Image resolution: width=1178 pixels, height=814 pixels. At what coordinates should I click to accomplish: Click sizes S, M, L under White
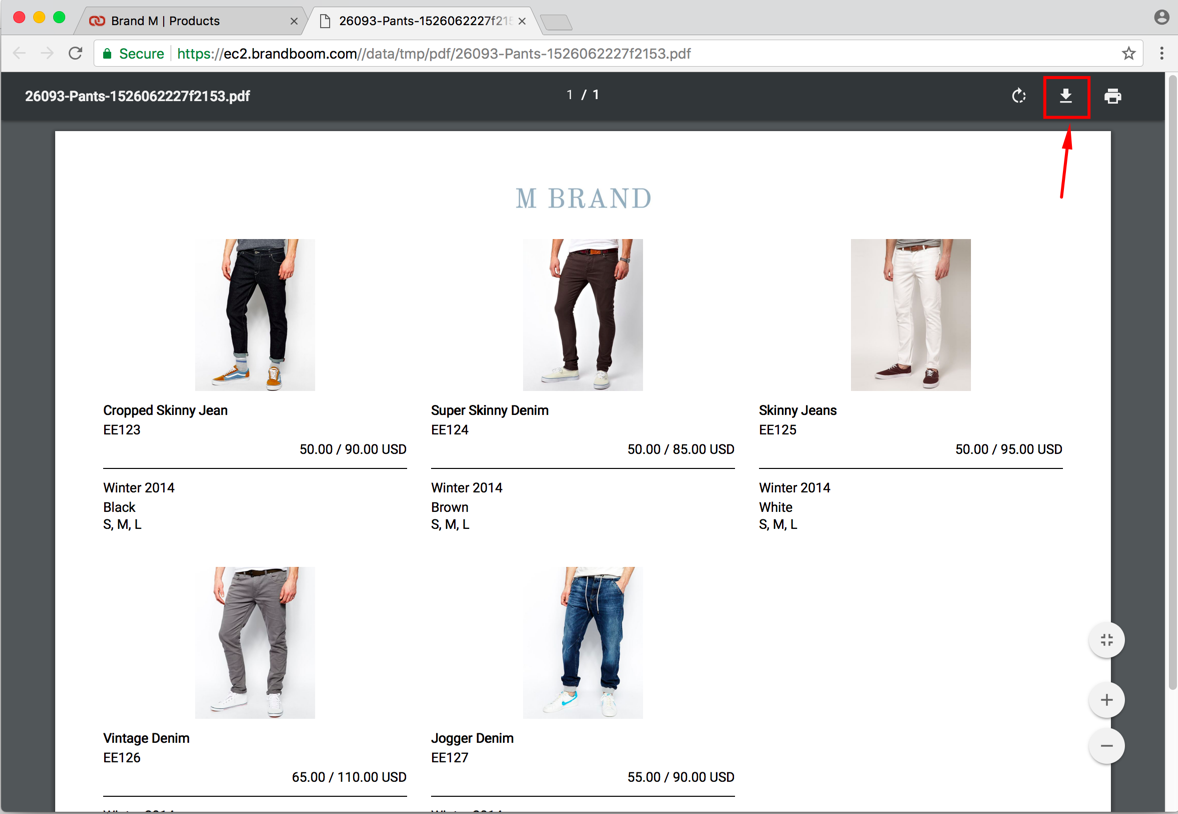tap(778, 525)
